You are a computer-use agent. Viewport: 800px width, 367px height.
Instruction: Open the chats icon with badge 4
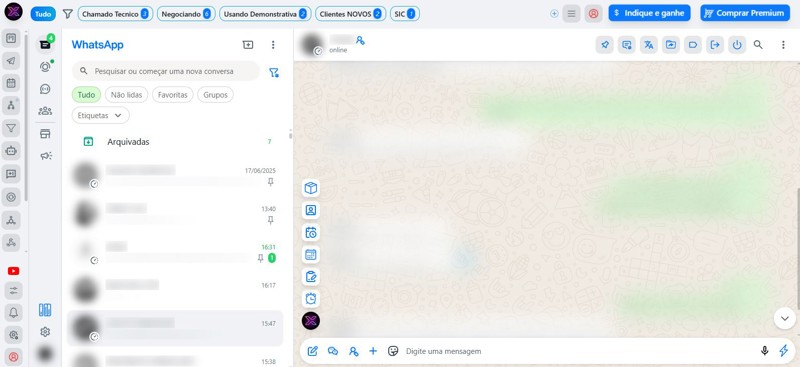45,44
